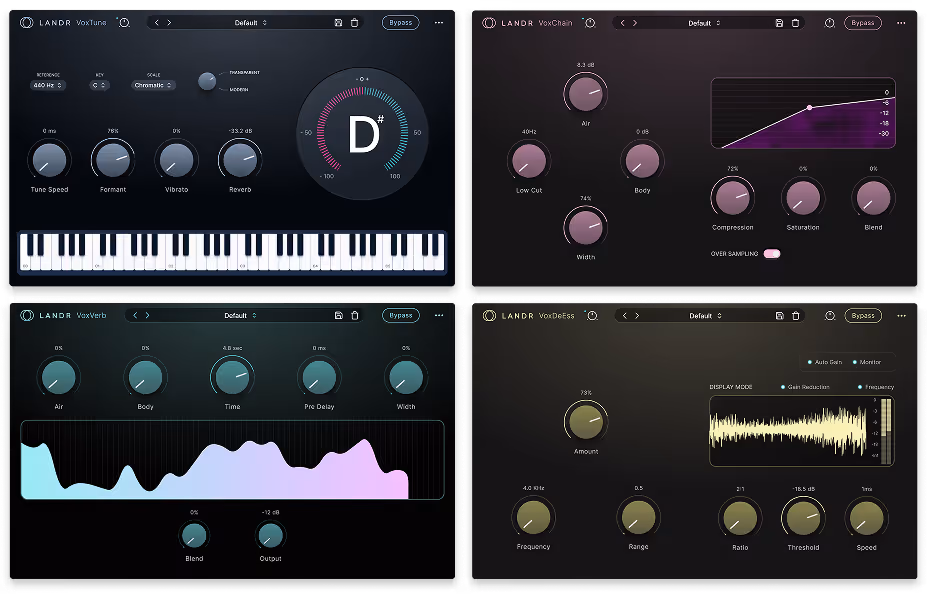Open the three-dot menu in VoxTune
Image resolution: width=927 pixels, height=594 pixels.
tap(439, 22)
